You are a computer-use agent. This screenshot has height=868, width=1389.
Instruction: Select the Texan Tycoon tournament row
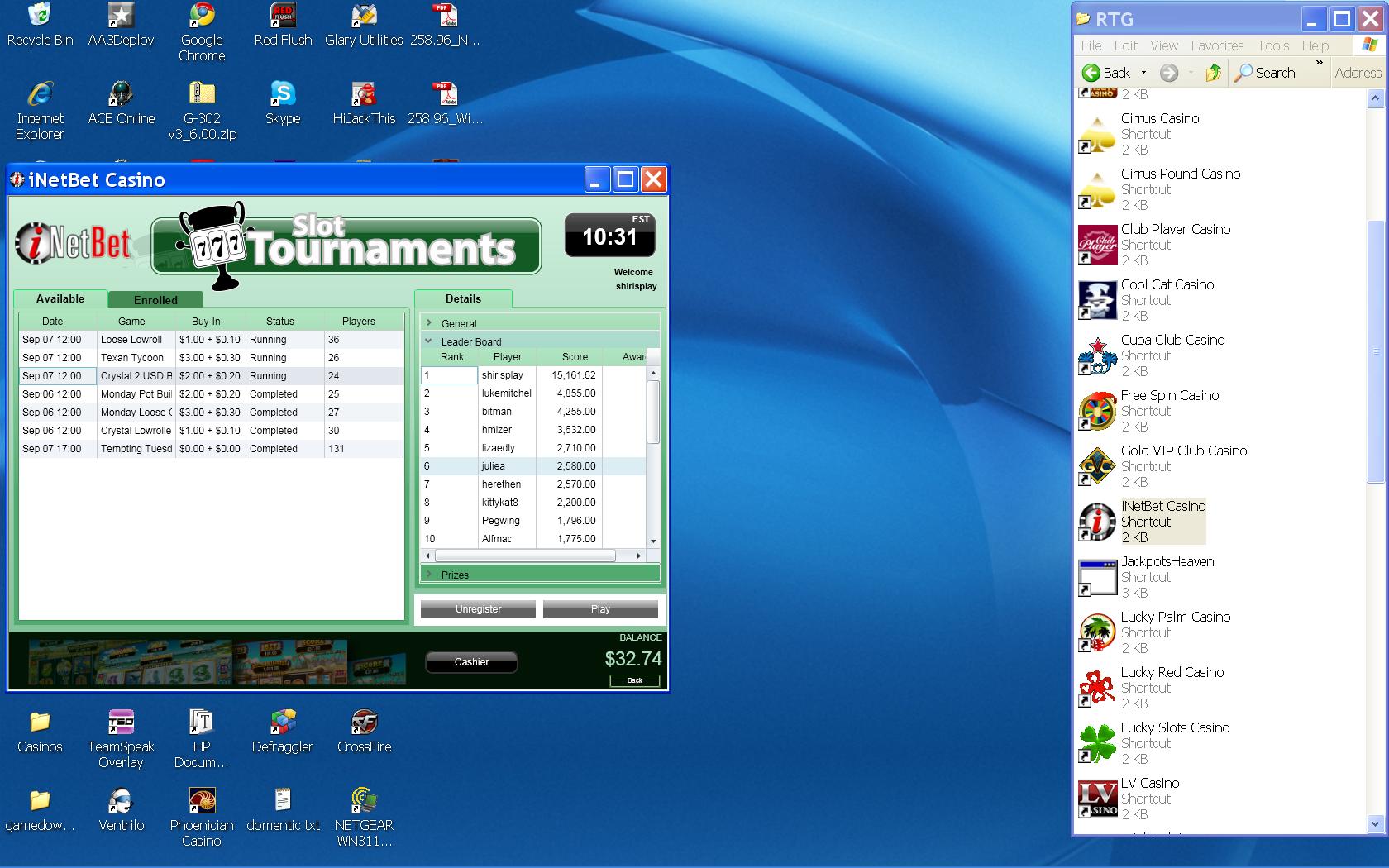pos(211,358)
